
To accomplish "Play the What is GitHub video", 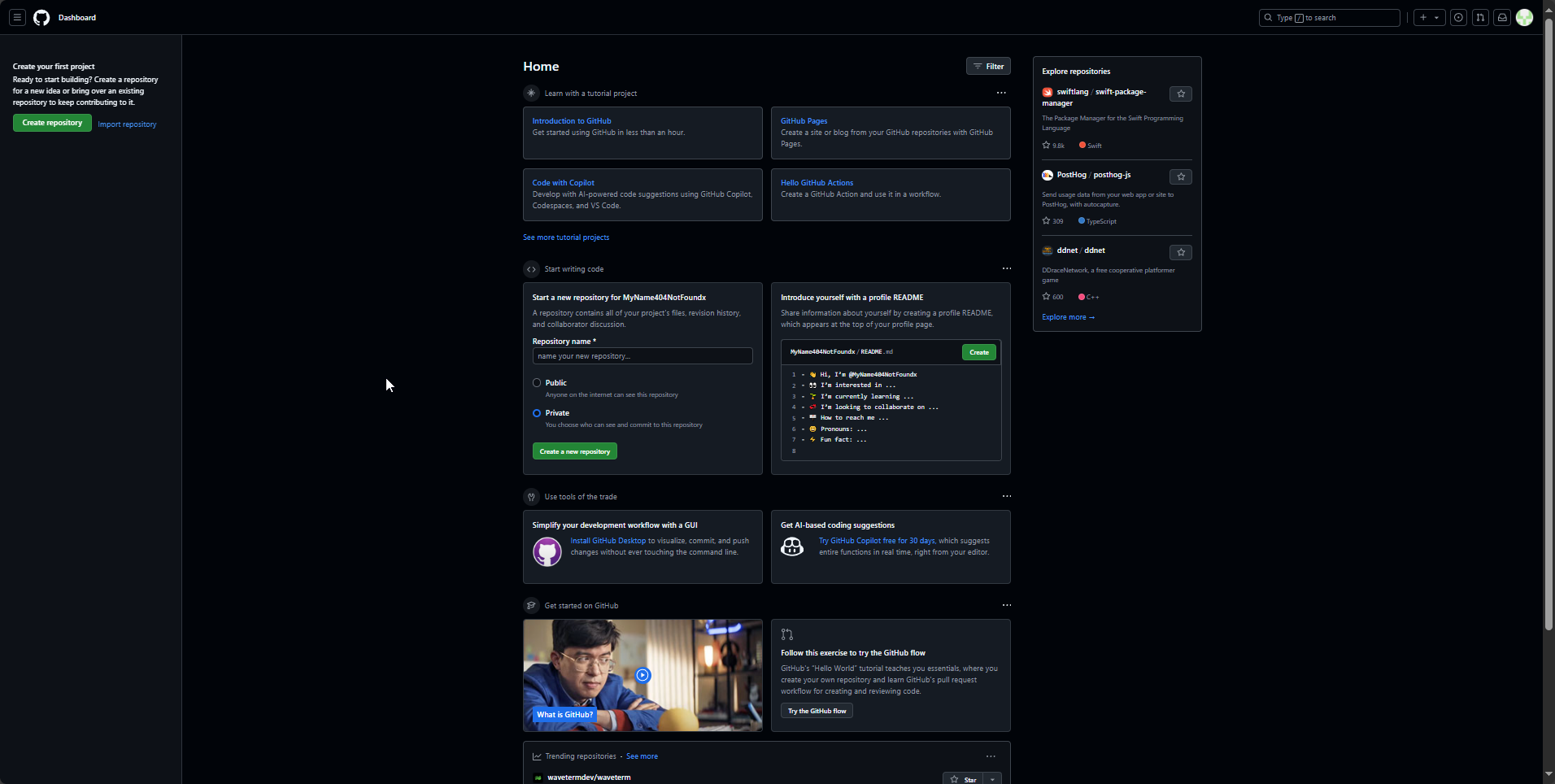I will (642, 675).
